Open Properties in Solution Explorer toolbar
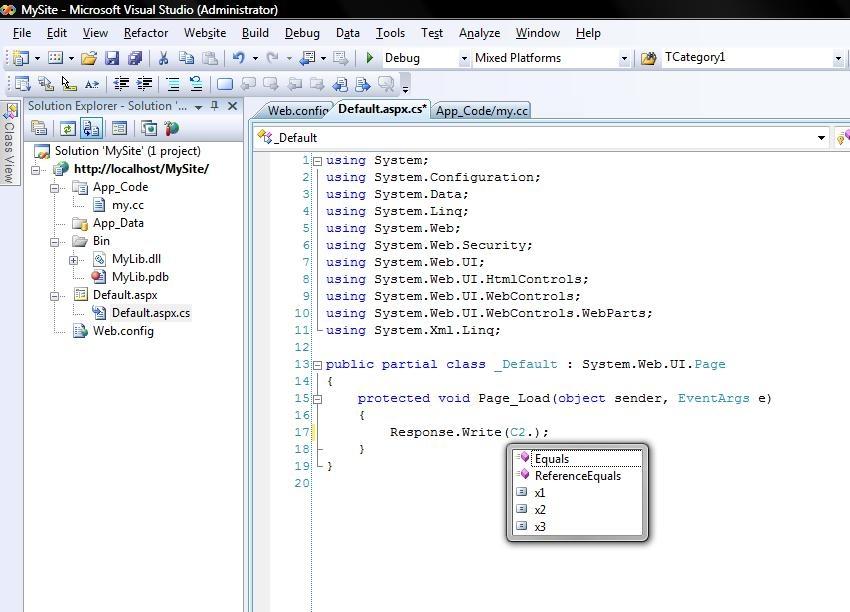The height and width of the screenshot is (612, 850). point(38,128)
